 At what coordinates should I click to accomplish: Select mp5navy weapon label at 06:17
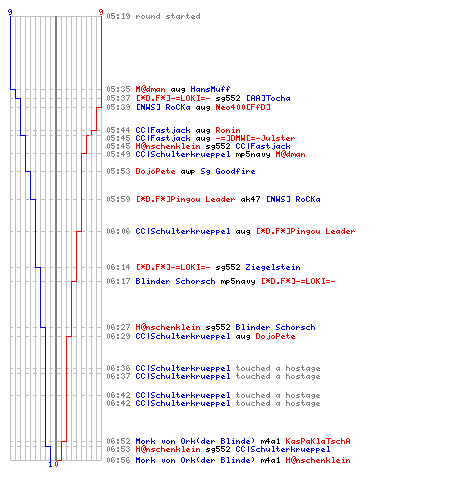click(x=238, y=281)
